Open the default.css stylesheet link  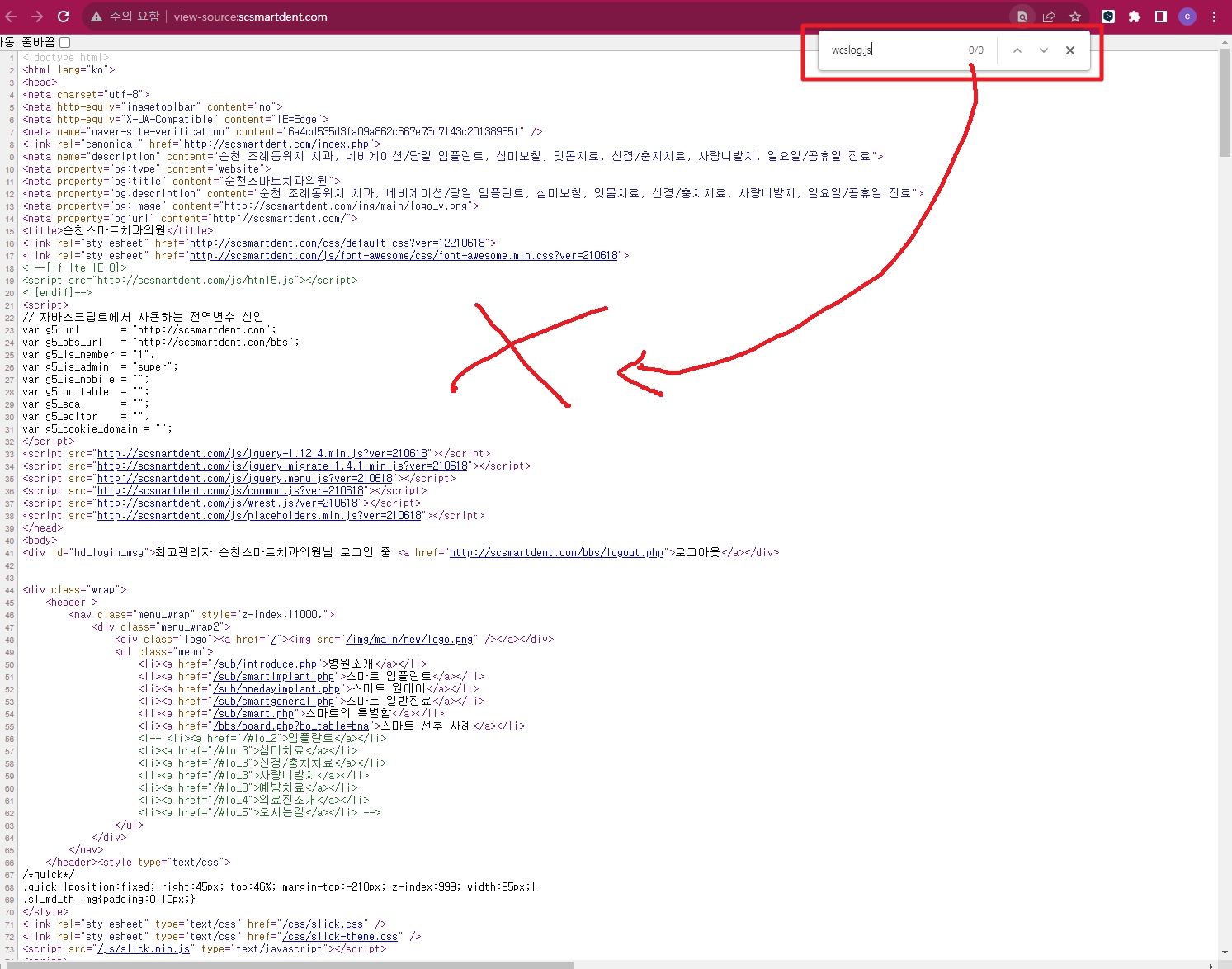click(337, 243)
